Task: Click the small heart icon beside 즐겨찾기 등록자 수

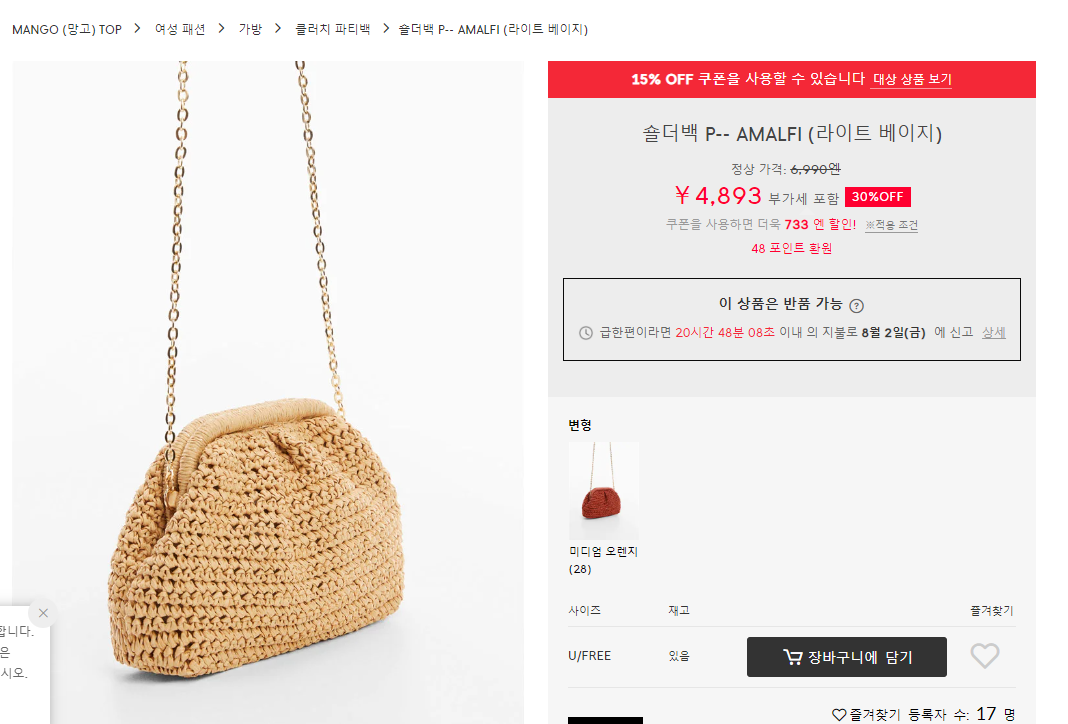Action: click(839, 714)
